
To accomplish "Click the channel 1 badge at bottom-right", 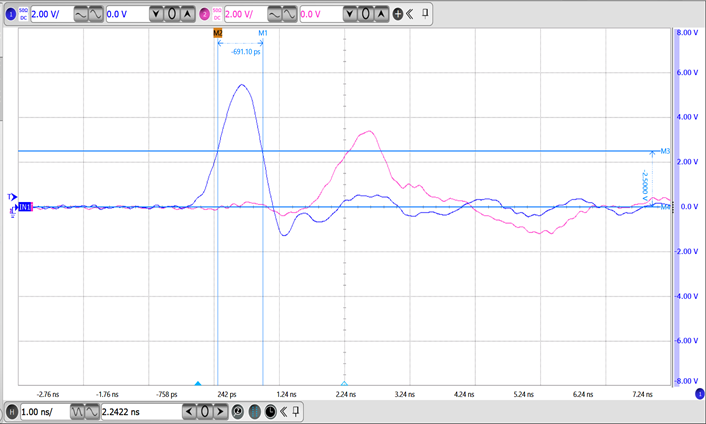I will [700, 394].
